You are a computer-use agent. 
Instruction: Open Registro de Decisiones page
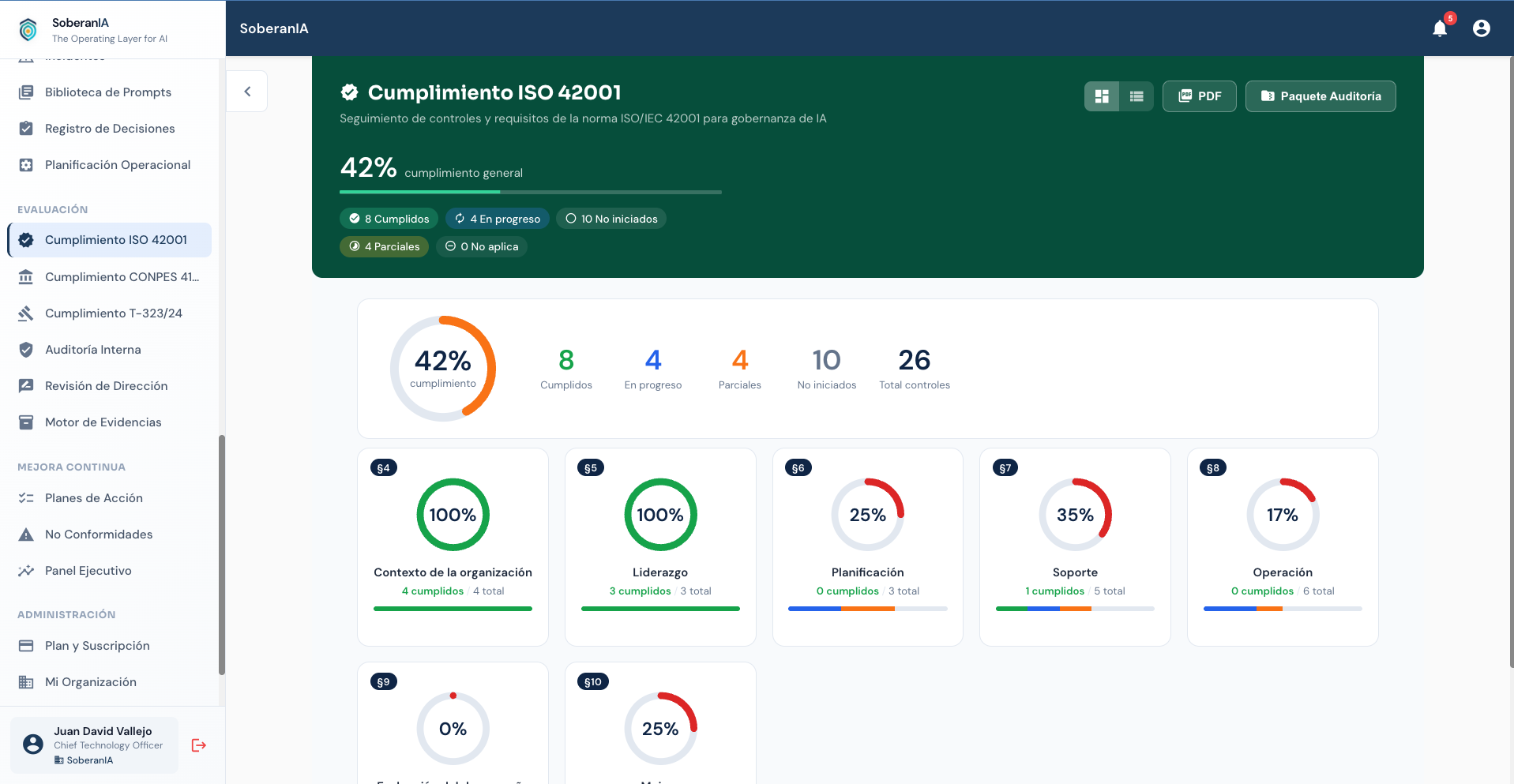tap(110, 129)
